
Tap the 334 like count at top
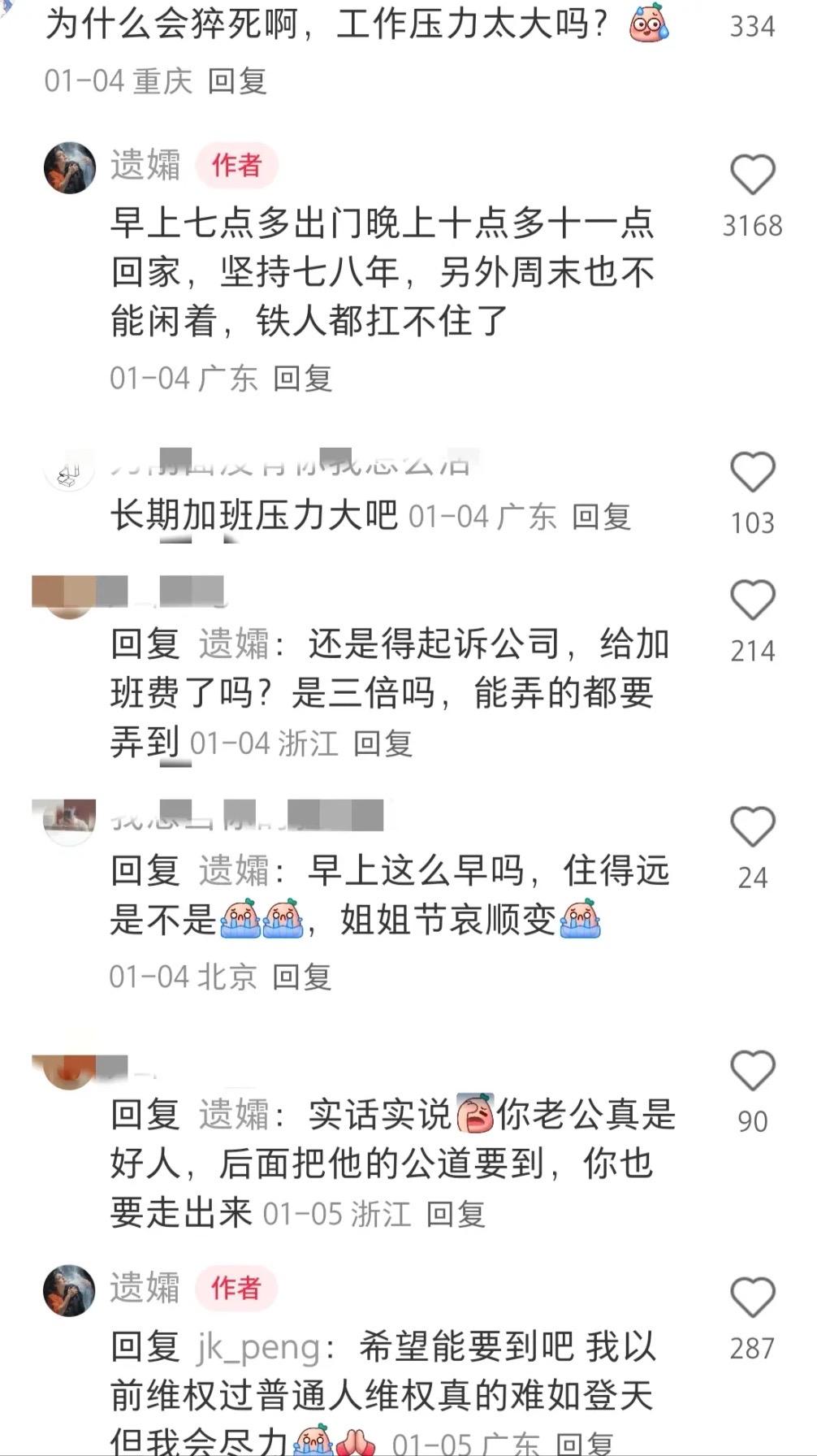point(752,26)
